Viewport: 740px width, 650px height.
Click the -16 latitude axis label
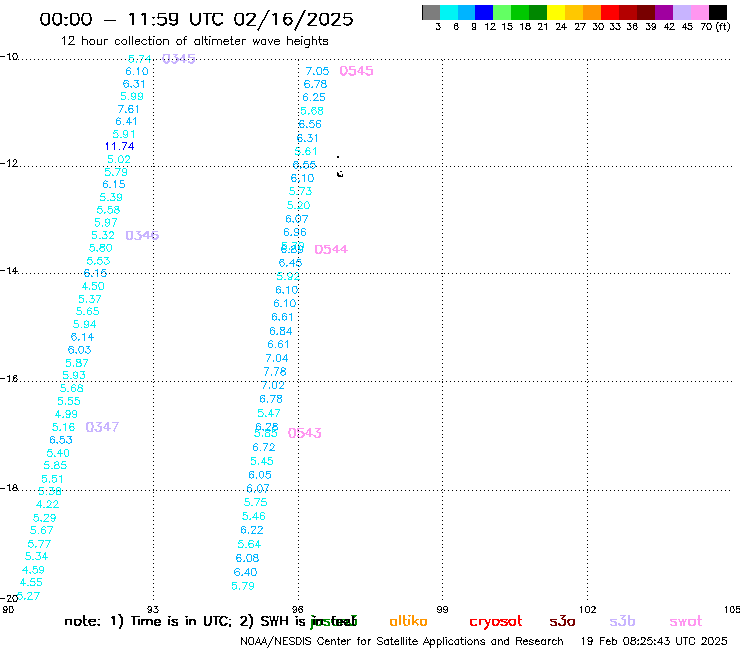[9, 379]
